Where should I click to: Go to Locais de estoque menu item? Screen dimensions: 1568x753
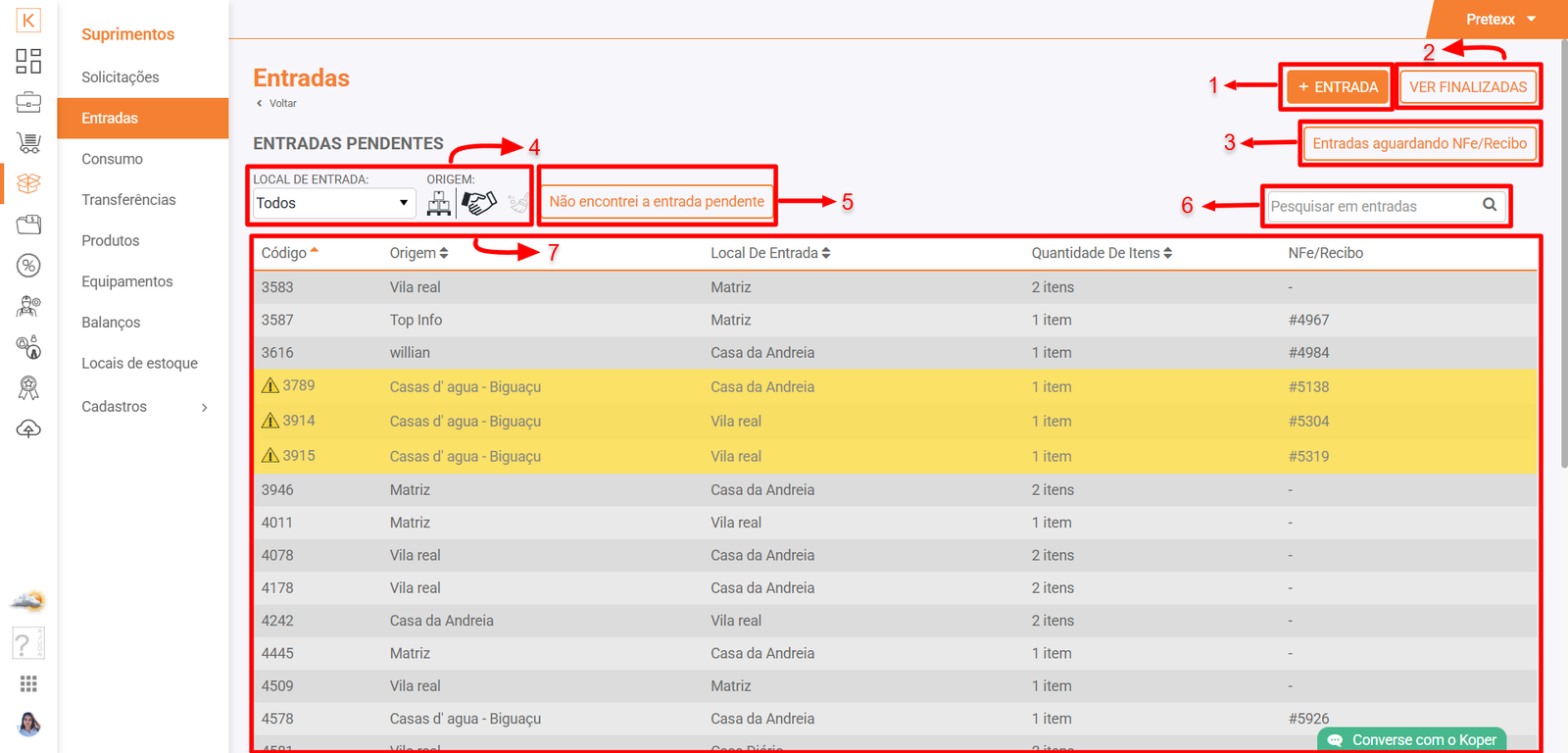139,364
